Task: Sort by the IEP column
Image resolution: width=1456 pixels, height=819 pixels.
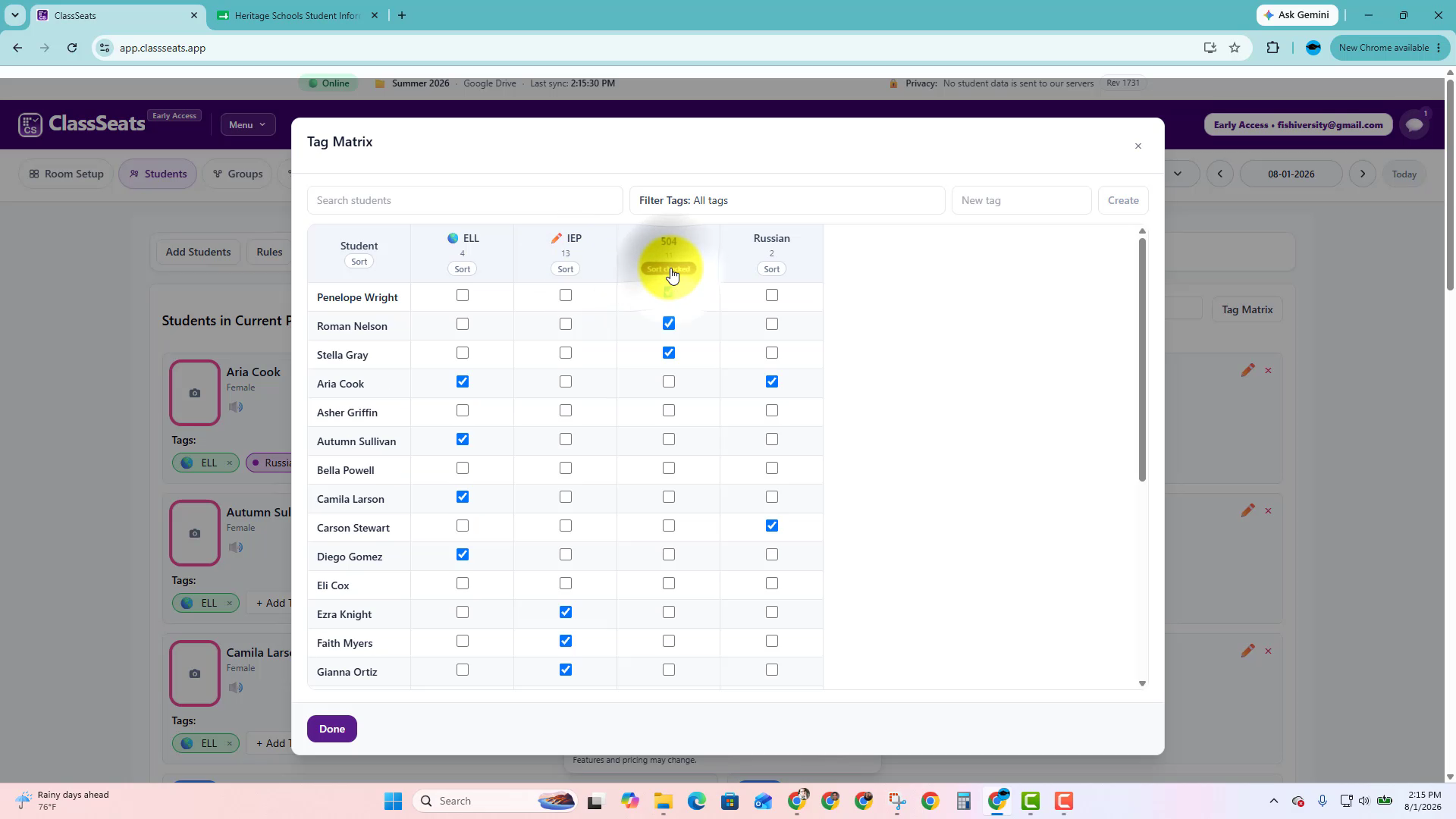Action: [x=566, y=269]
